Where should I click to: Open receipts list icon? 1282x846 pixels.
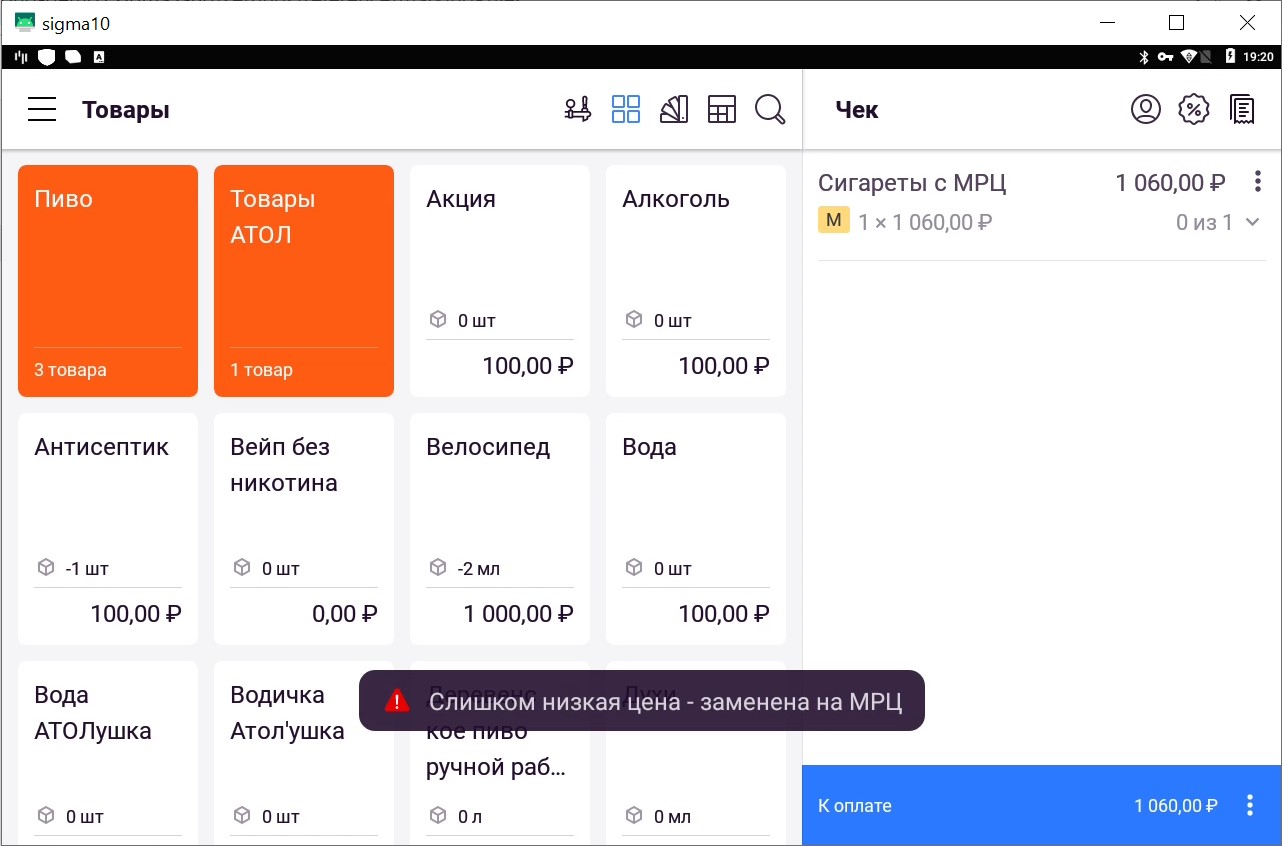click(x=1242, y=109)
